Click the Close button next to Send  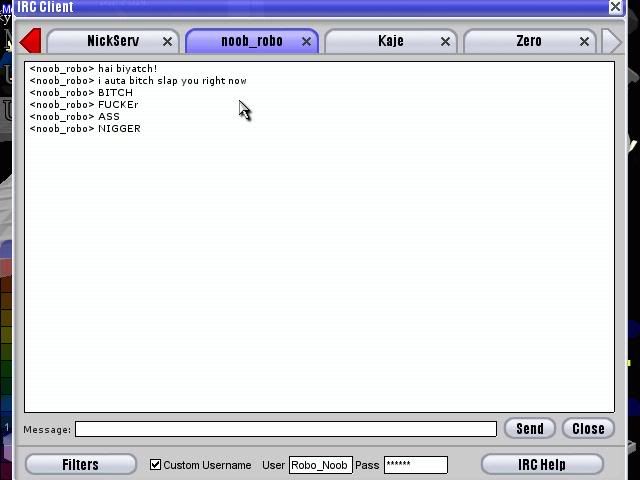[x=588, y=429]
